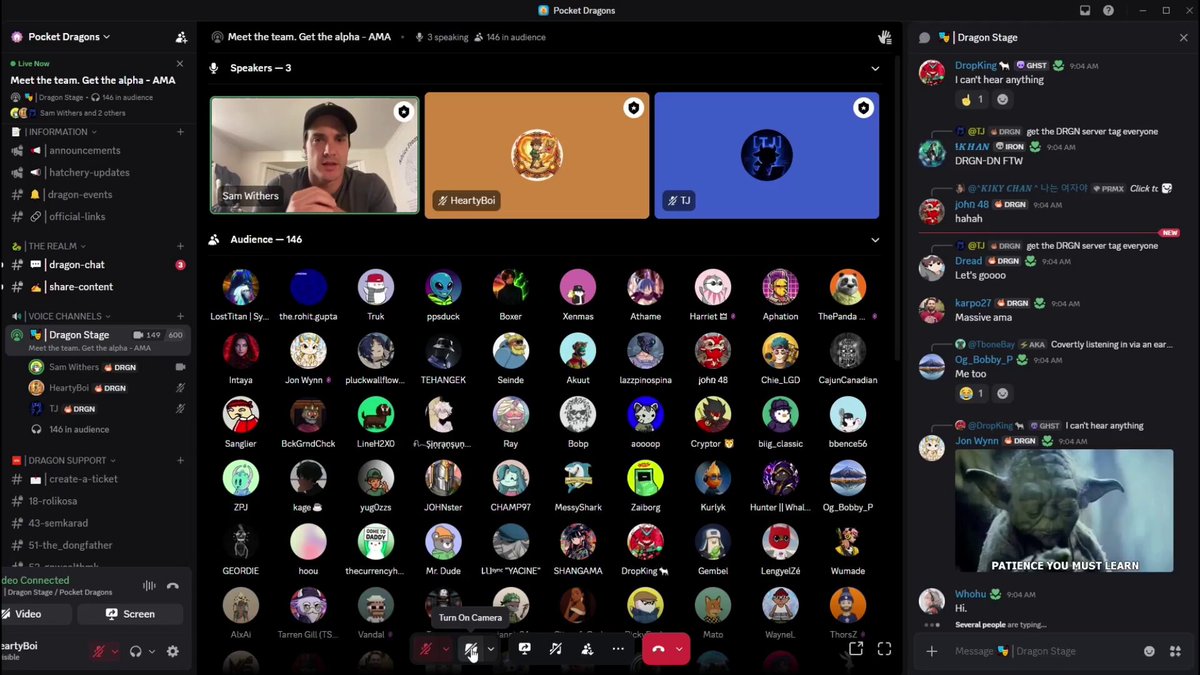
Task: Click TJ speaker tile
Action: pyautogui.click(x=767, y=156)
